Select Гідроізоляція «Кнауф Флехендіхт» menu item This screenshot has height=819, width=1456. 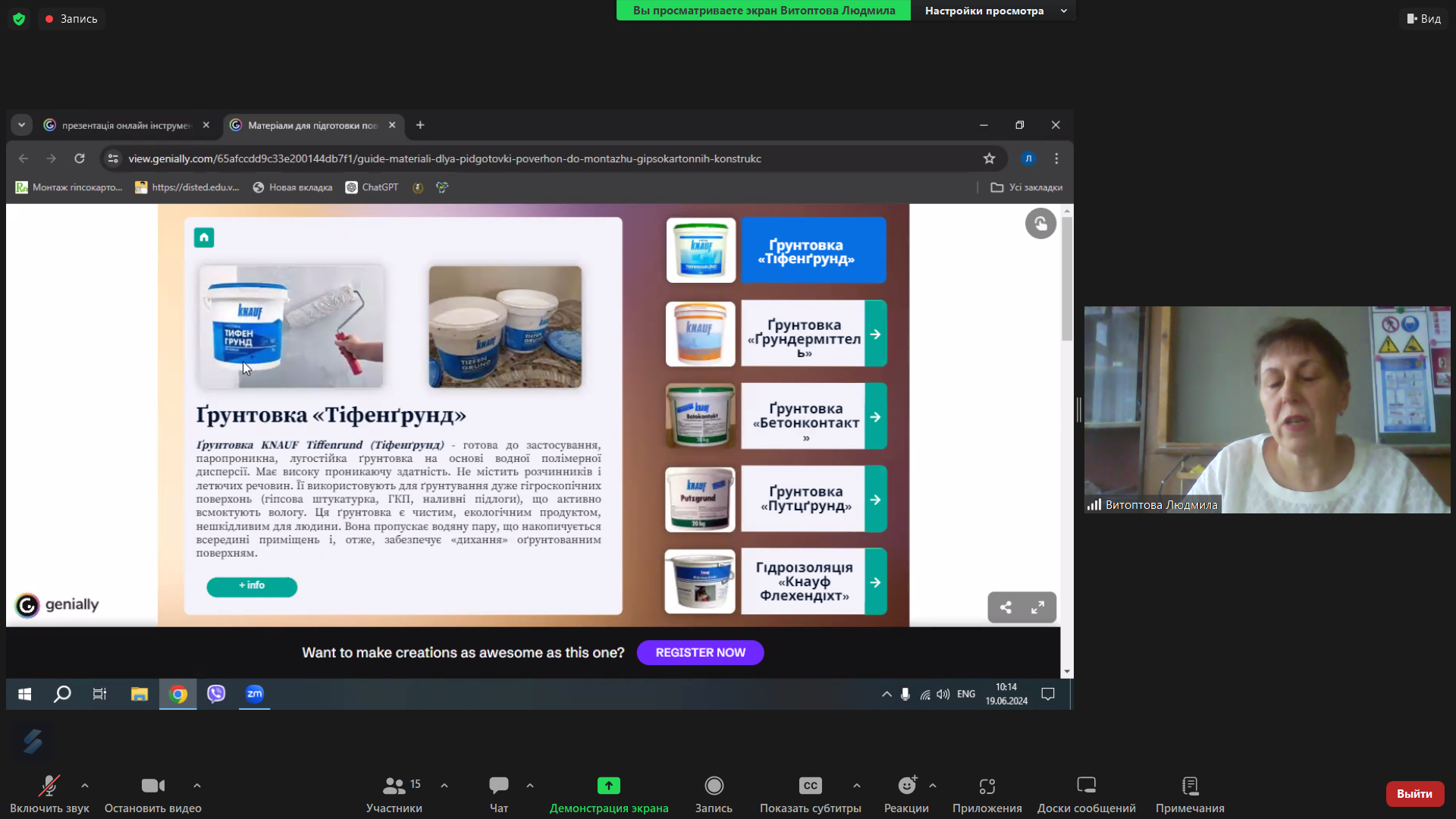pos(813,582)
